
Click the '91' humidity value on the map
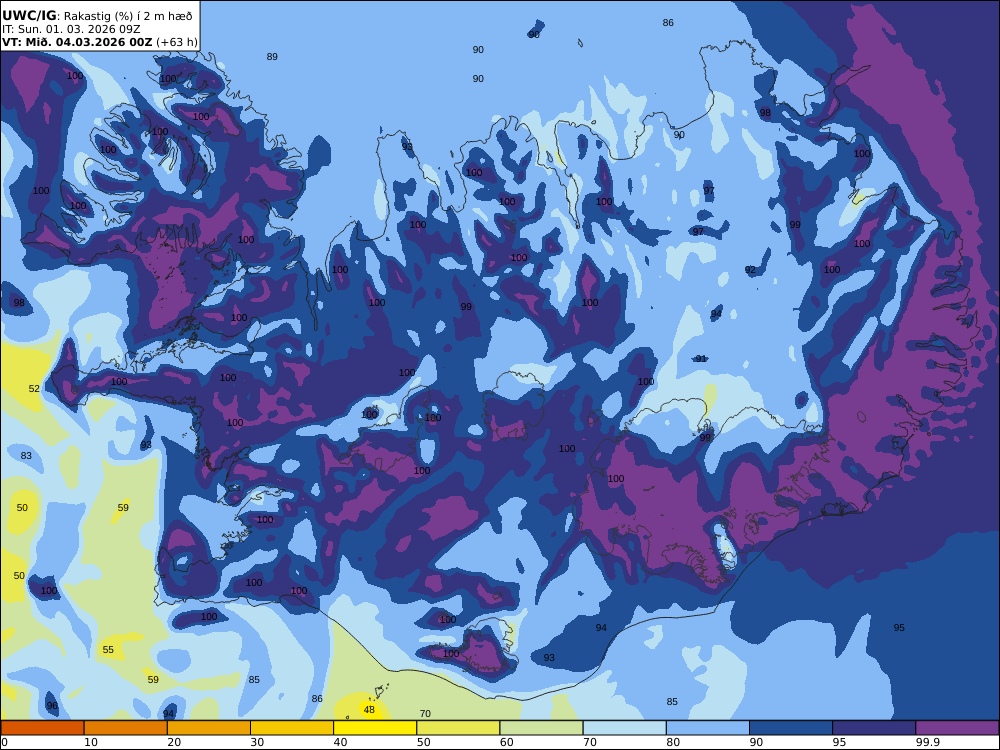(x=701, y=358)
